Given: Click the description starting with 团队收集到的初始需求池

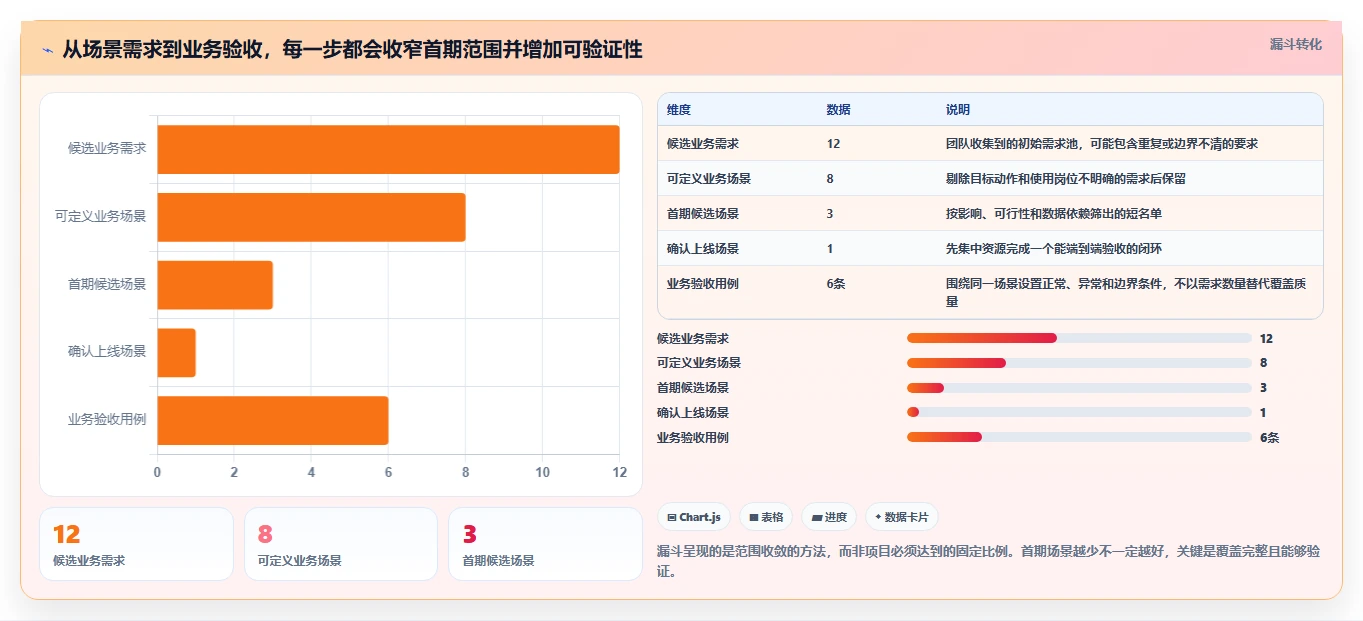Looking at the screenshot, I should [x=1102, y=144].
